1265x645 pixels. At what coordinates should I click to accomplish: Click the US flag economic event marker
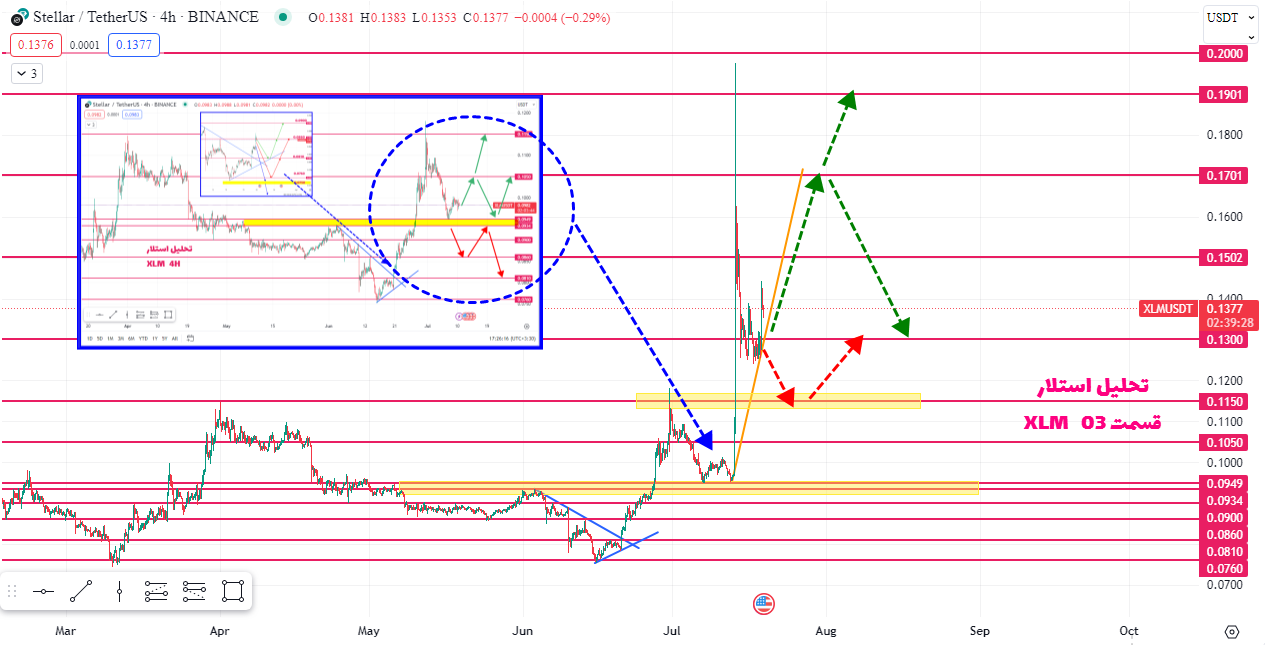[764, 602]
